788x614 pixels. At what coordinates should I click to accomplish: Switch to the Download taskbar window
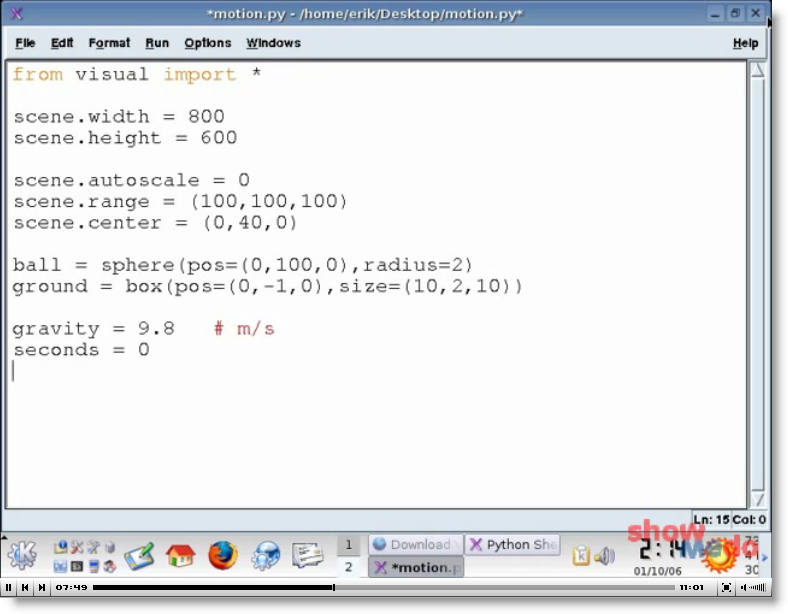tap(416, 545)
